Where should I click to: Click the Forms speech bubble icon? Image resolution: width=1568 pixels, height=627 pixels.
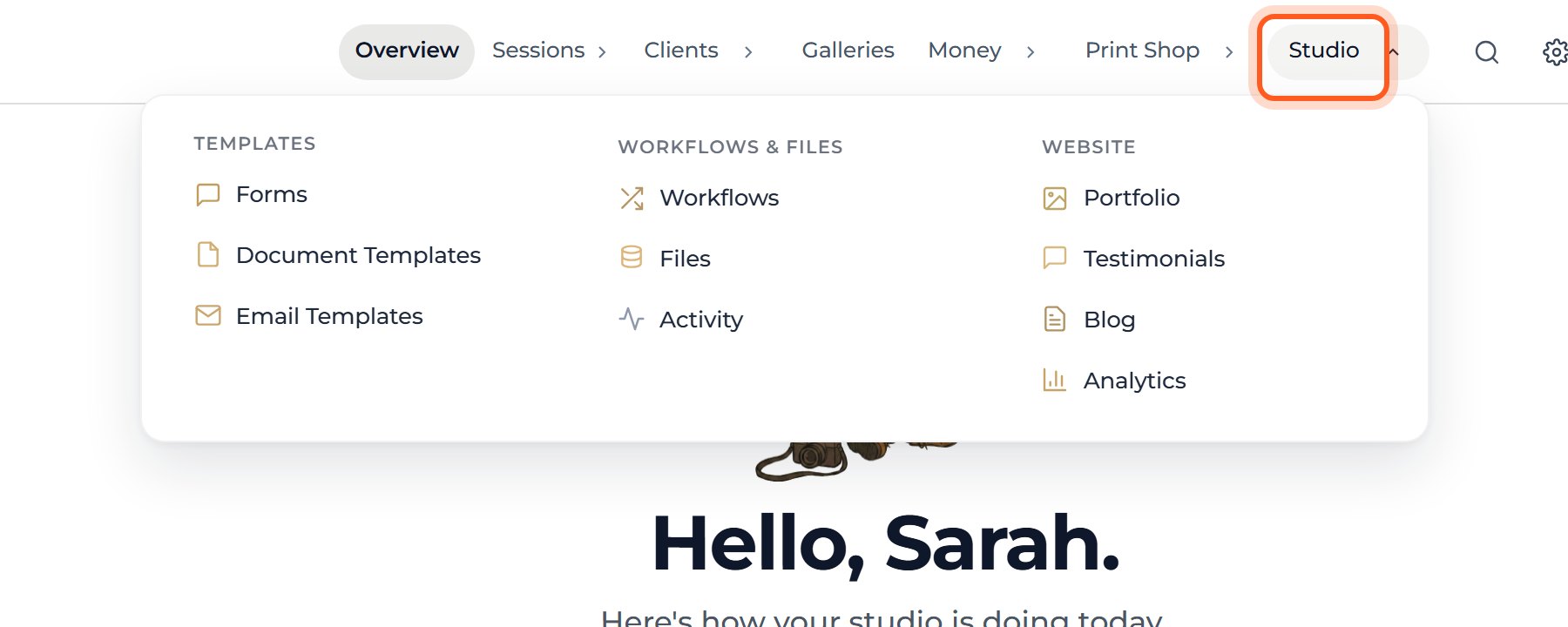tap(207, 194)
